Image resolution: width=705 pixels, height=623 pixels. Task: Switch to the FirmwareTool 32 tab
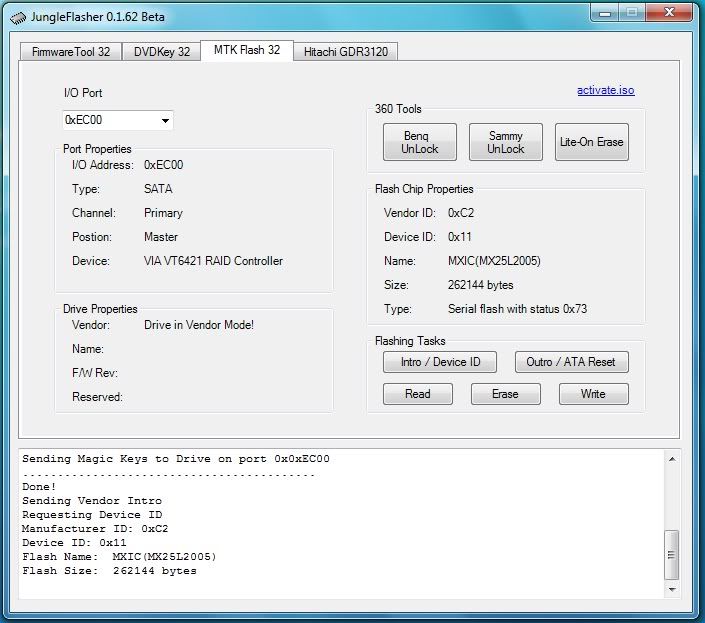click(71, 52)
